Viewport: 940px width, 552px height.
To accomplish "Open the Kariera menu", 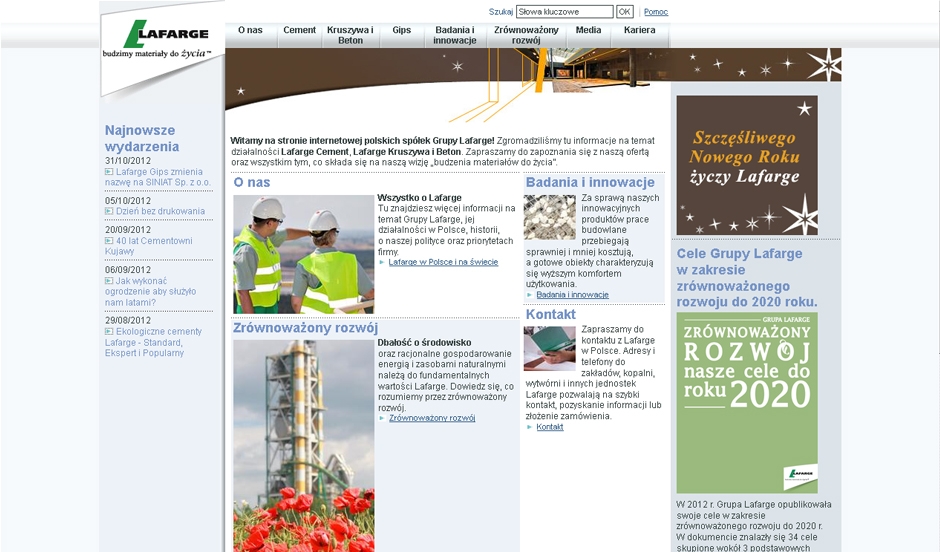I will tap(639, 30).
